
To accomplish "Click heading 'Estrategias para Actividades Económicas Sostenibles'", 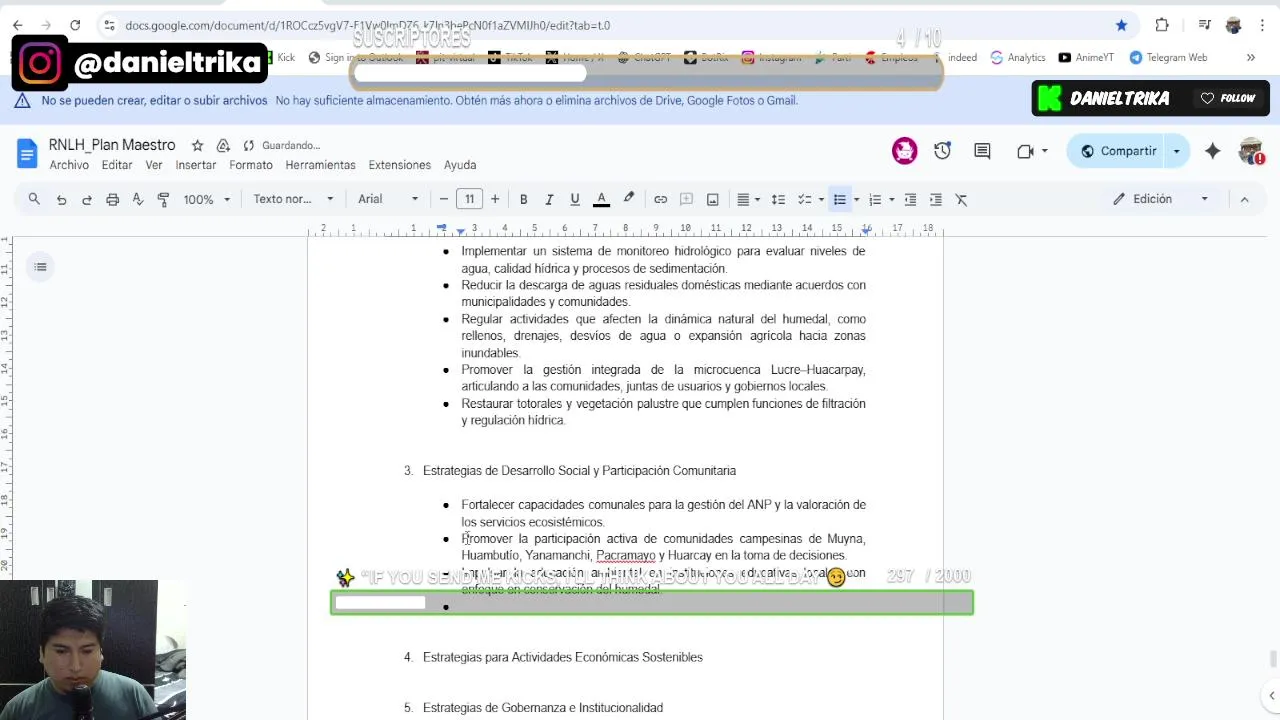I will (563, 657).
